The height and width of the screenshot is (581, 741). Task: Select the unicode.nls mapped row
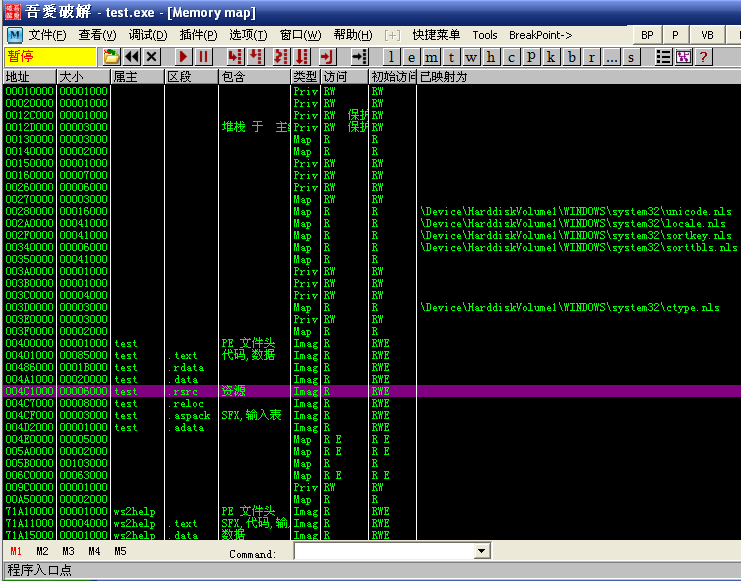click(x=372, y=211)
